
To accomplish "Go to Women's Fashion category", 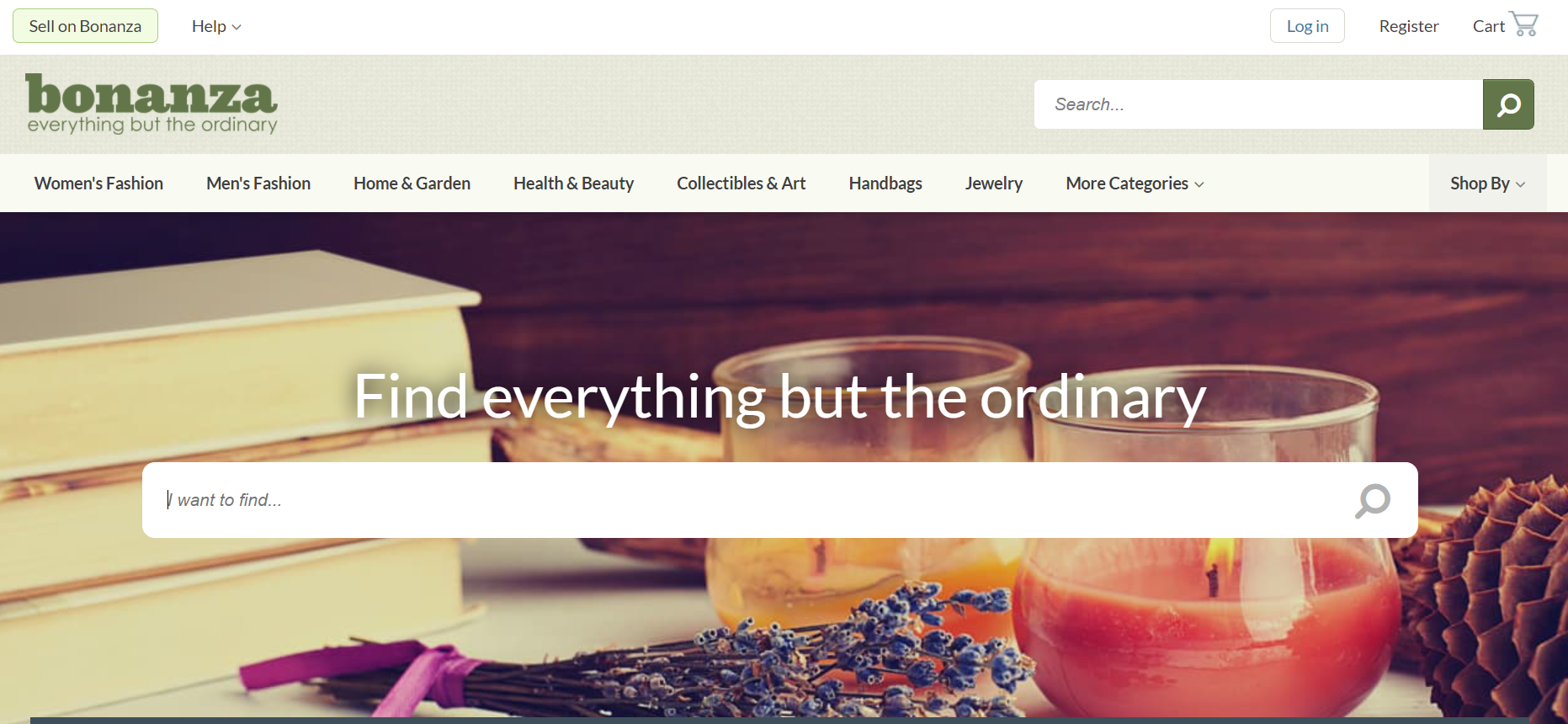I will (98, 184).
